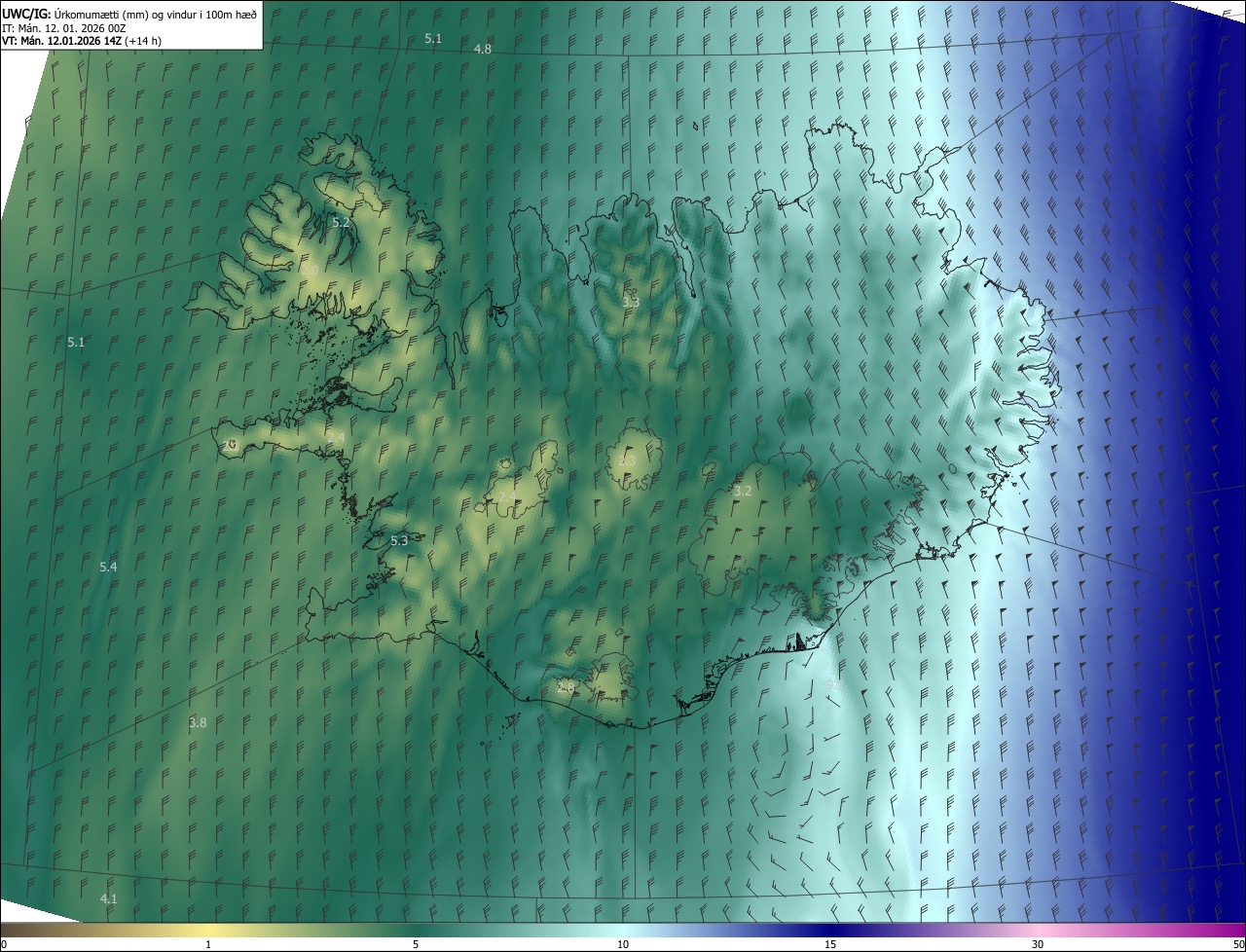
Task: Click the '15' label on the color scale
Action: pyautogui.click(x=830, y=944)
